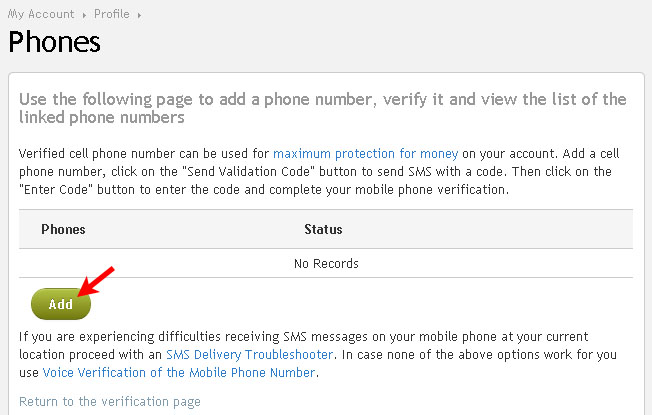The height and width of the screenshot is (415, 652).
Task: Click the "Use the following page" intro heading
Action: point(323,108)
